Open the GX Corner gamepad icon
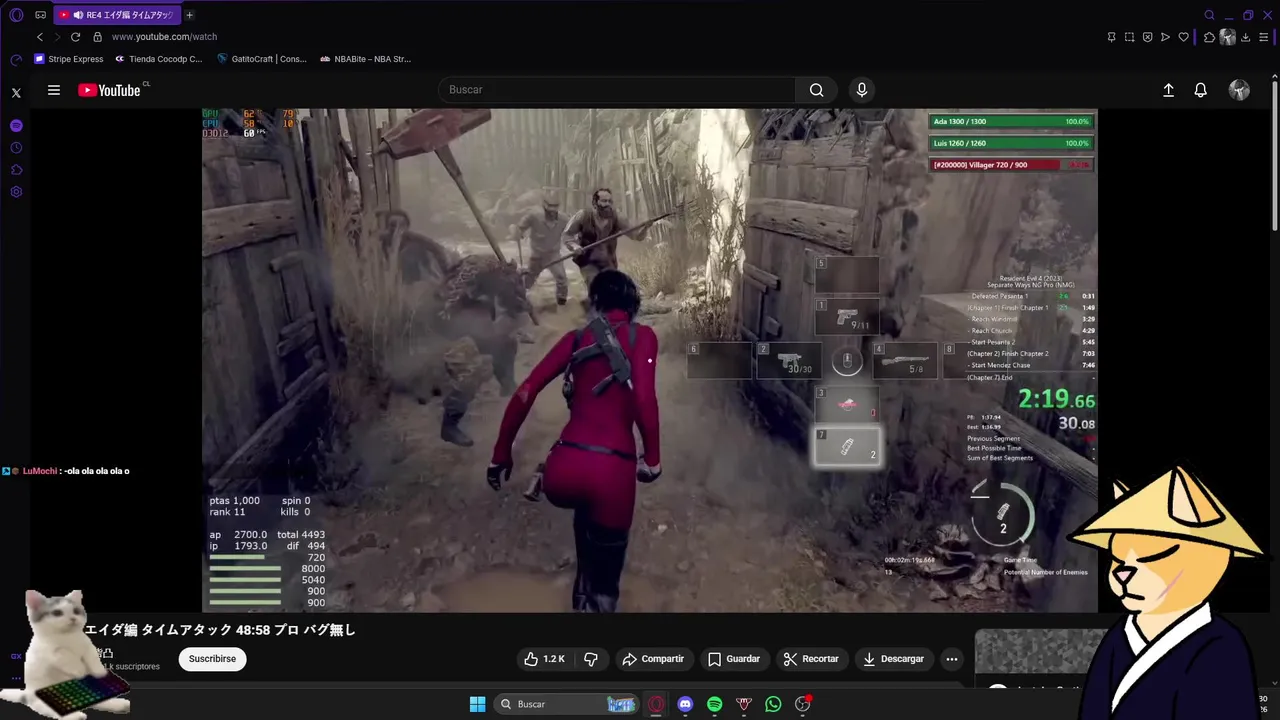Image resolution: width=1280 pixels, height=720 pixels. coord(40,15)
